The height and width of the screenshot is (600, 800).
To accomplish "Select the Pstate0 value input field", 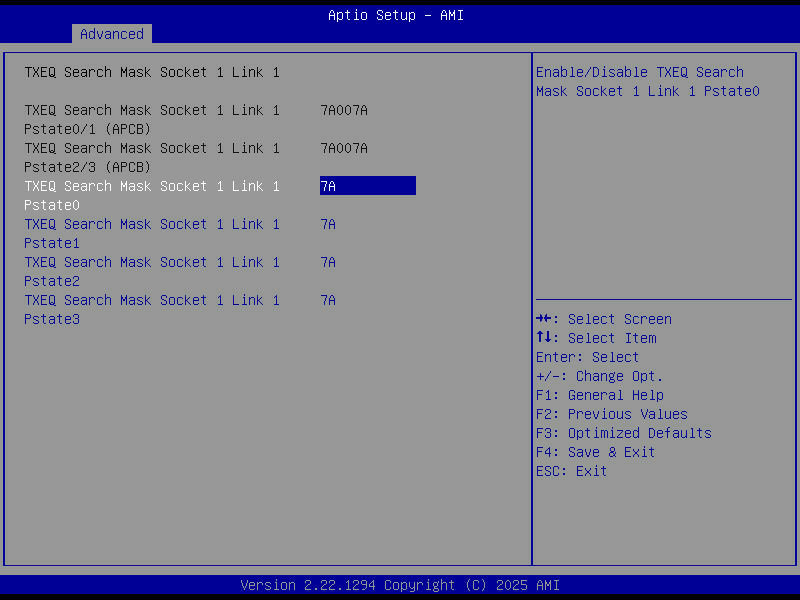I will [367, 186].
